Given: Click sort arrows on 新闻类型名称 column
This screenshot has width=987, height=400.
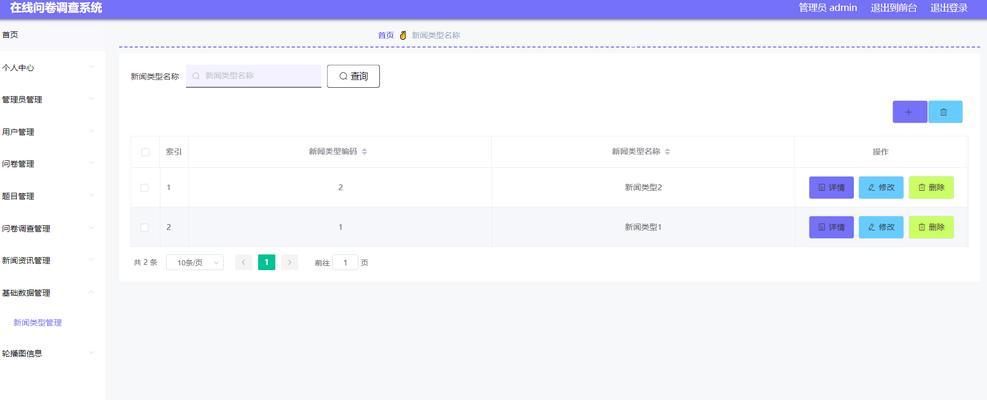Looking at the screenshot, I should click(667, 152).
